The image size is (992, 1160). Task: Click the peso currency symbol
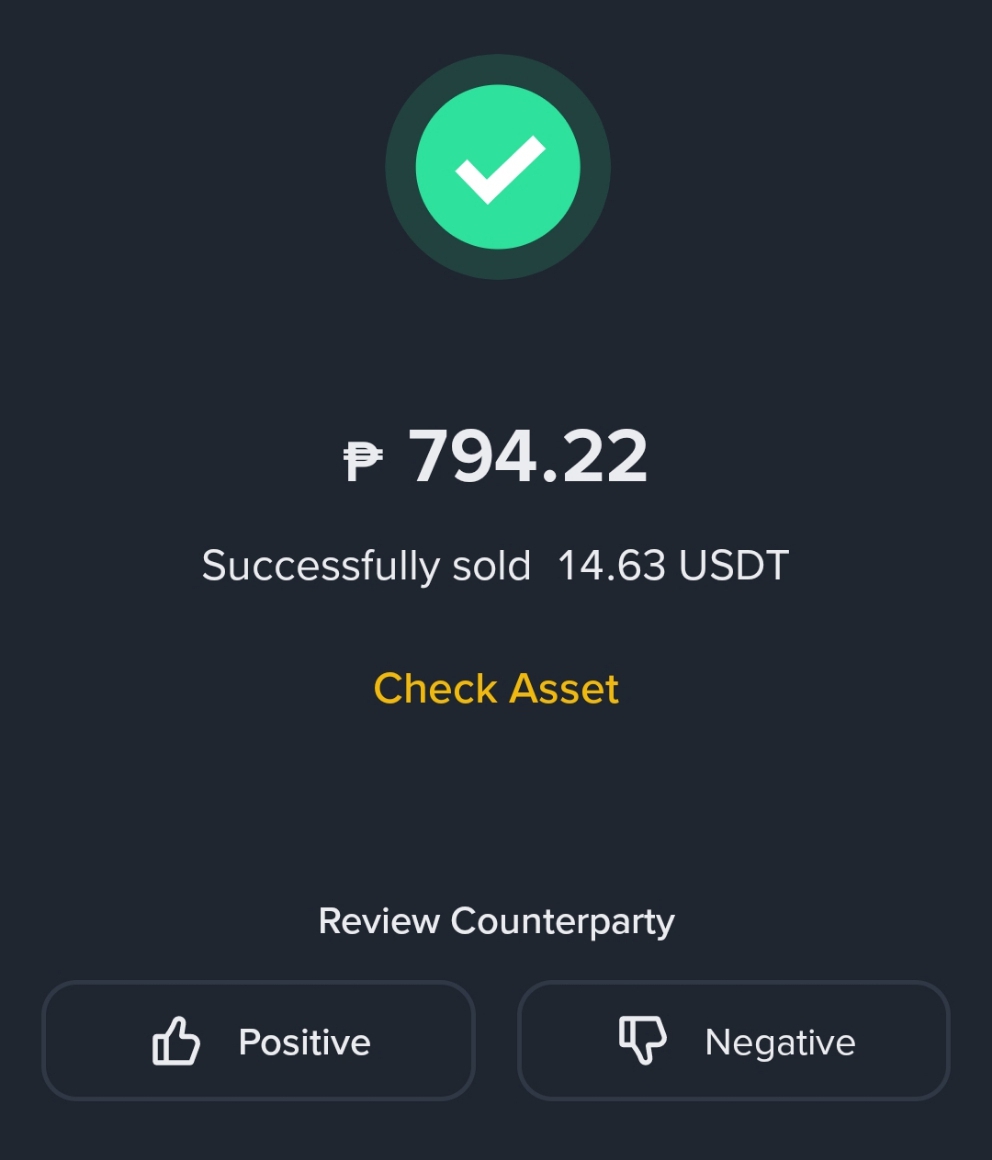(363, 461)
